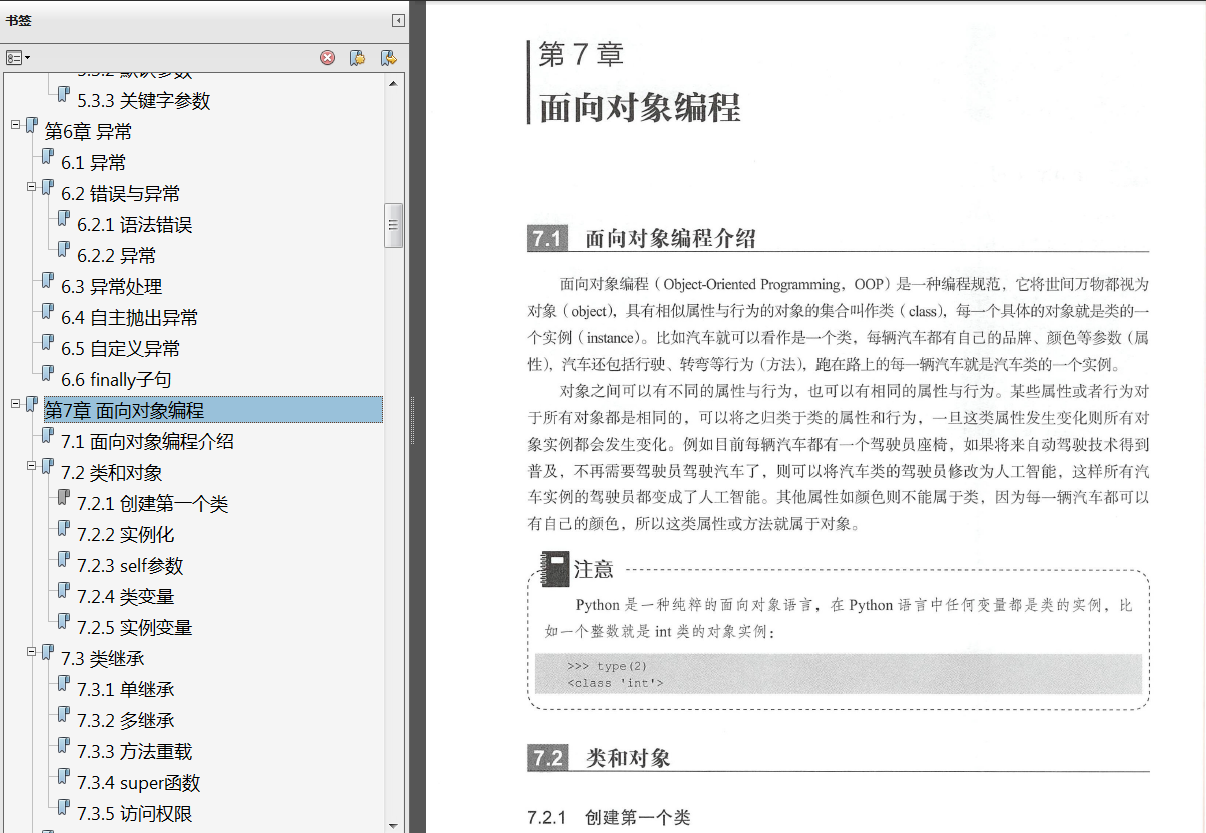Screen dimensions: 1206x833
Task: Collapse the 书签 panel with arrow button
Action: tap(398, 20)
